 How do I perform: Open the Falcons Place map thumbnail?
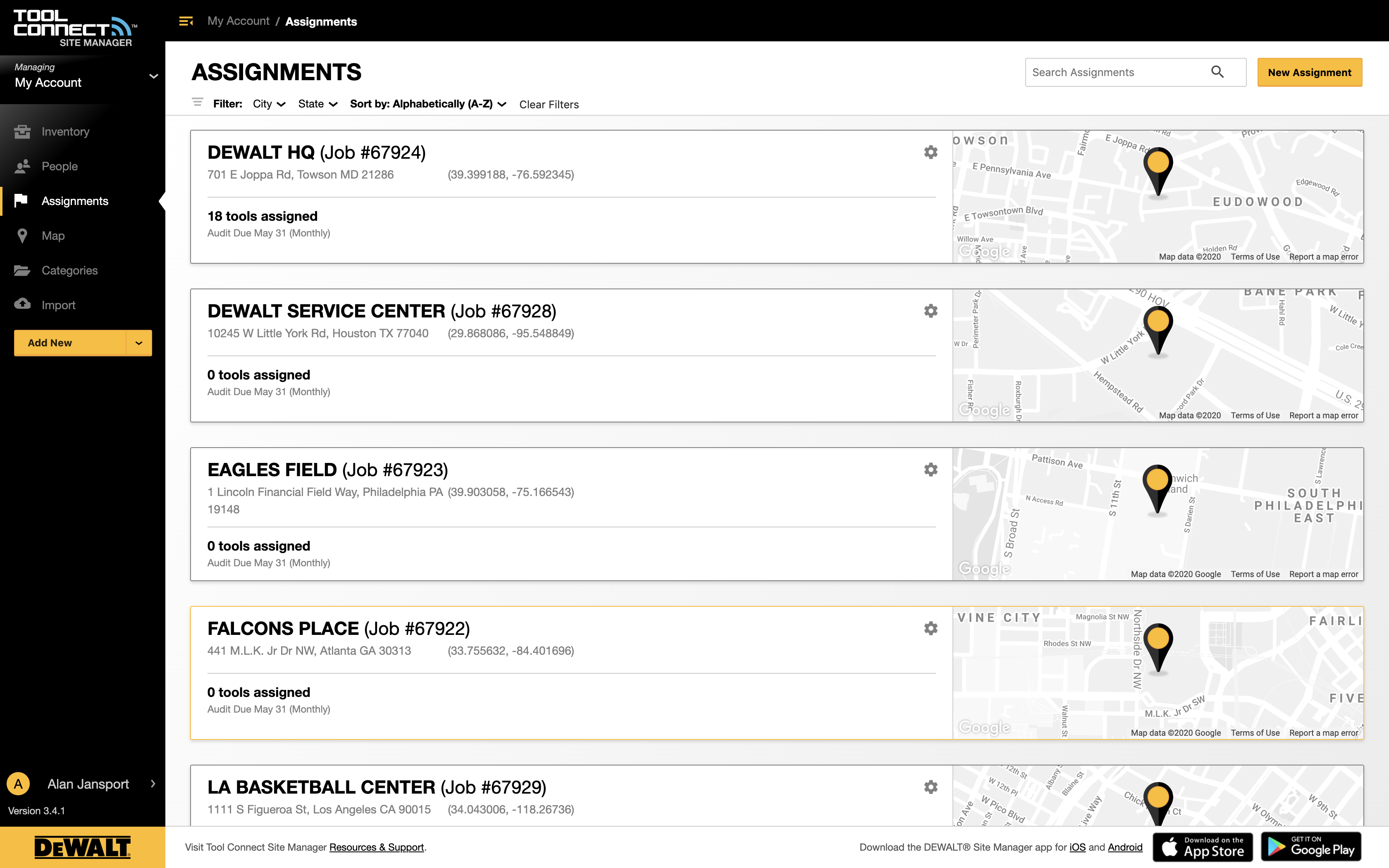(x=1157, y=673)
